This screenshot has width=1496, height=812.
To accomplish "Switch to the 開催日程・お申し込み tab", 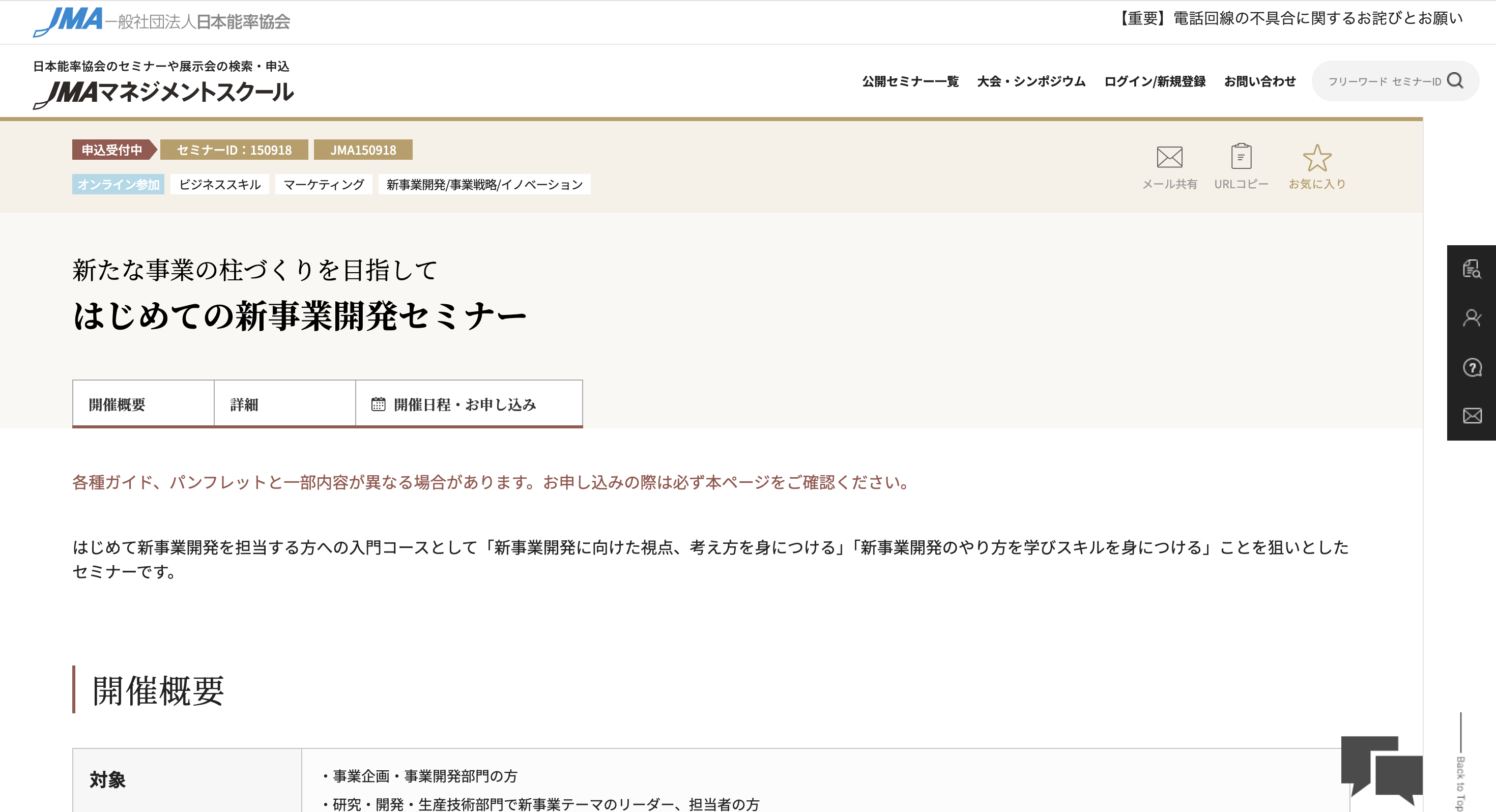I will [x=465, y=405].
